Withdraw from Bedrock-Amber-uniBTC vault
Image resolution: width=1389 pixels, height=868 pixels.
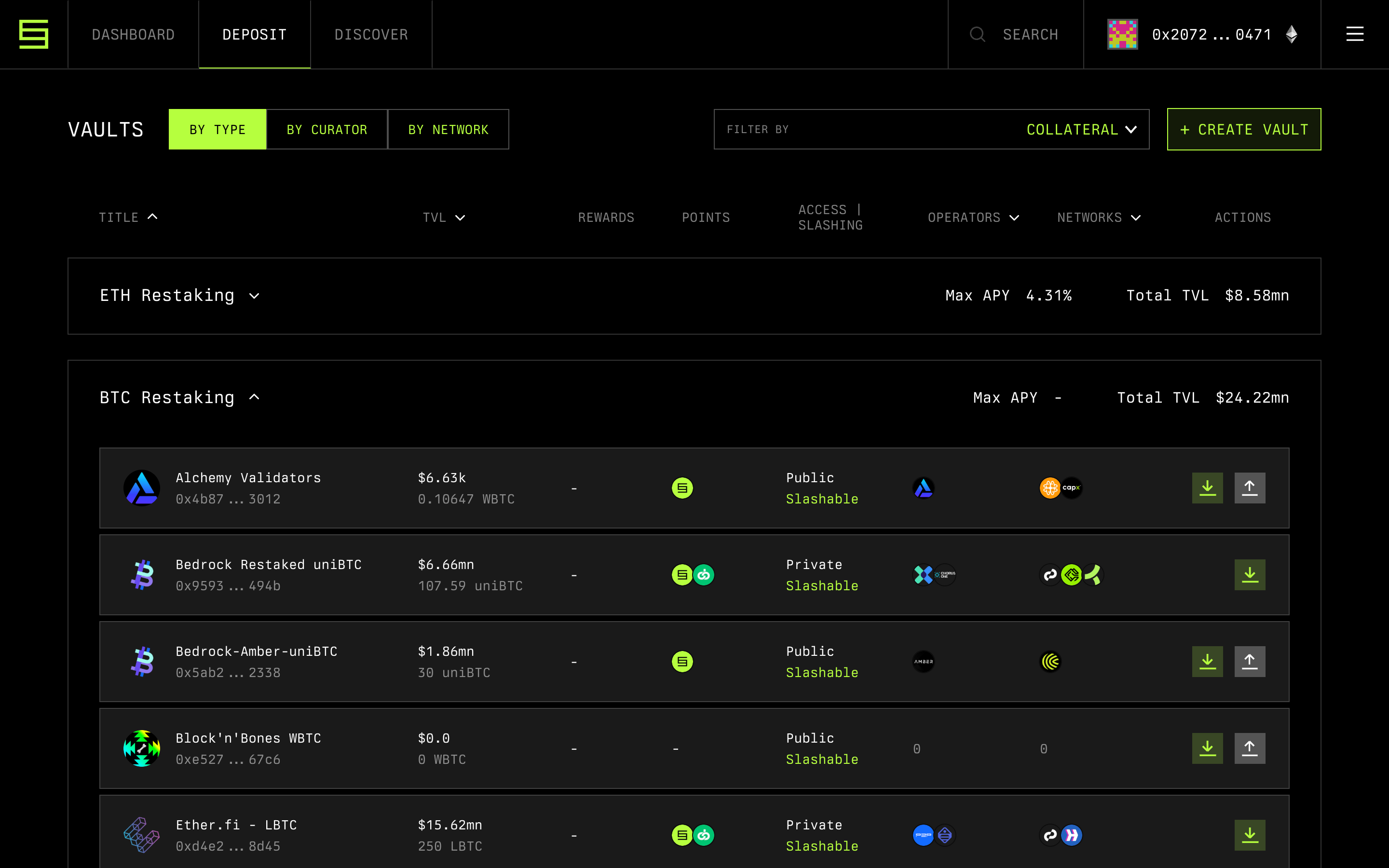tap(1250, 661)
